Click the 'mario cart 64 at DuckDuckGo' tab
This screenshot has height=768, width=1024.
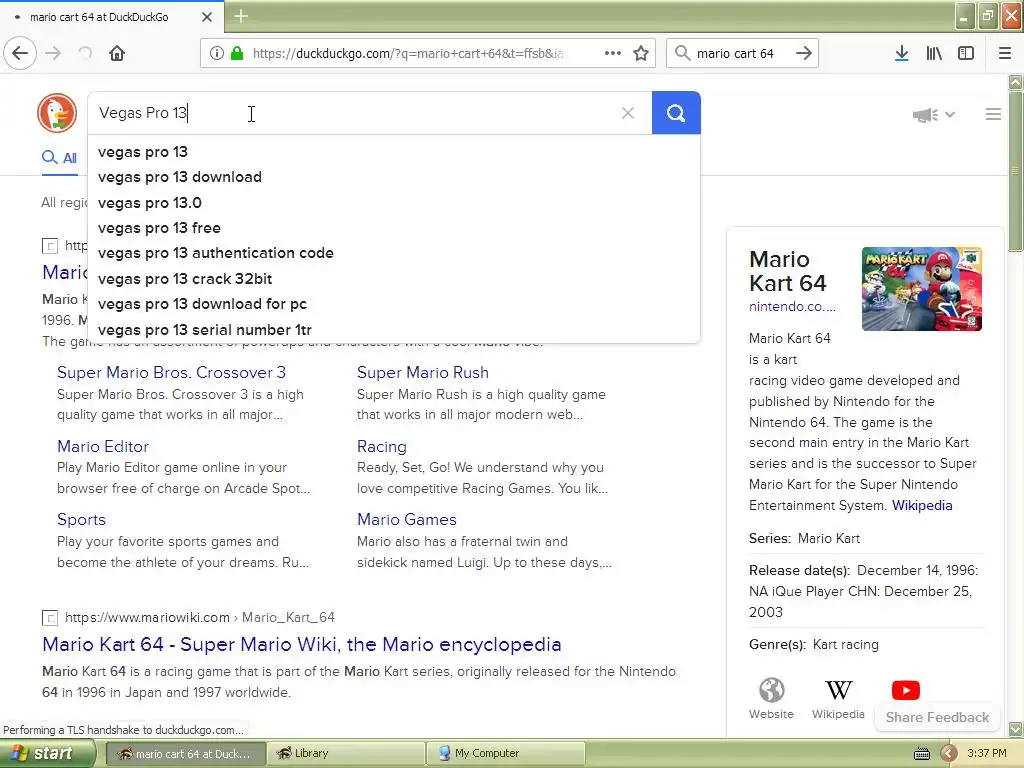(x=111, y=17)
